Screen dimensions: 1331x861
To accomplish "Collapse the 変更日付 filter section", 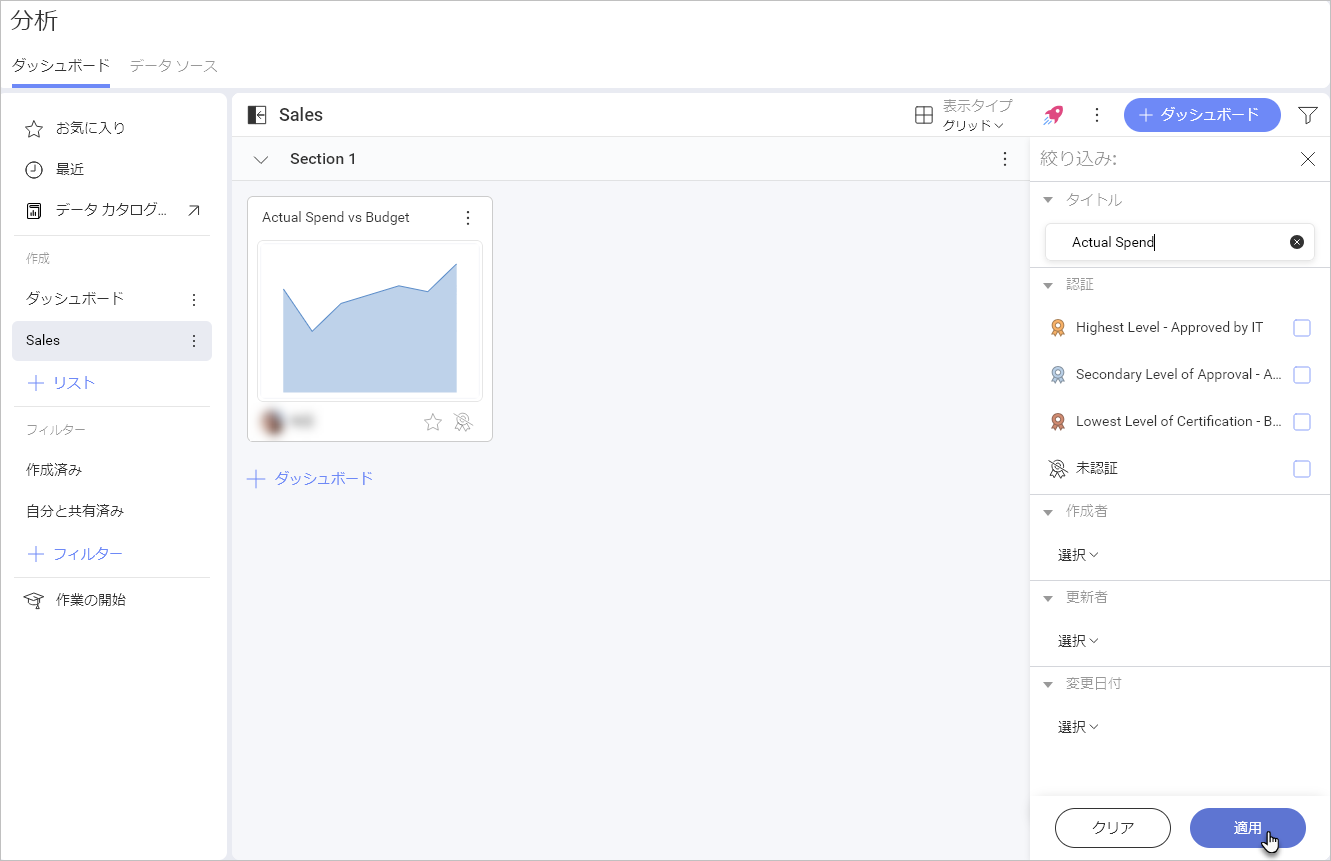I will tap(1048, 684).
